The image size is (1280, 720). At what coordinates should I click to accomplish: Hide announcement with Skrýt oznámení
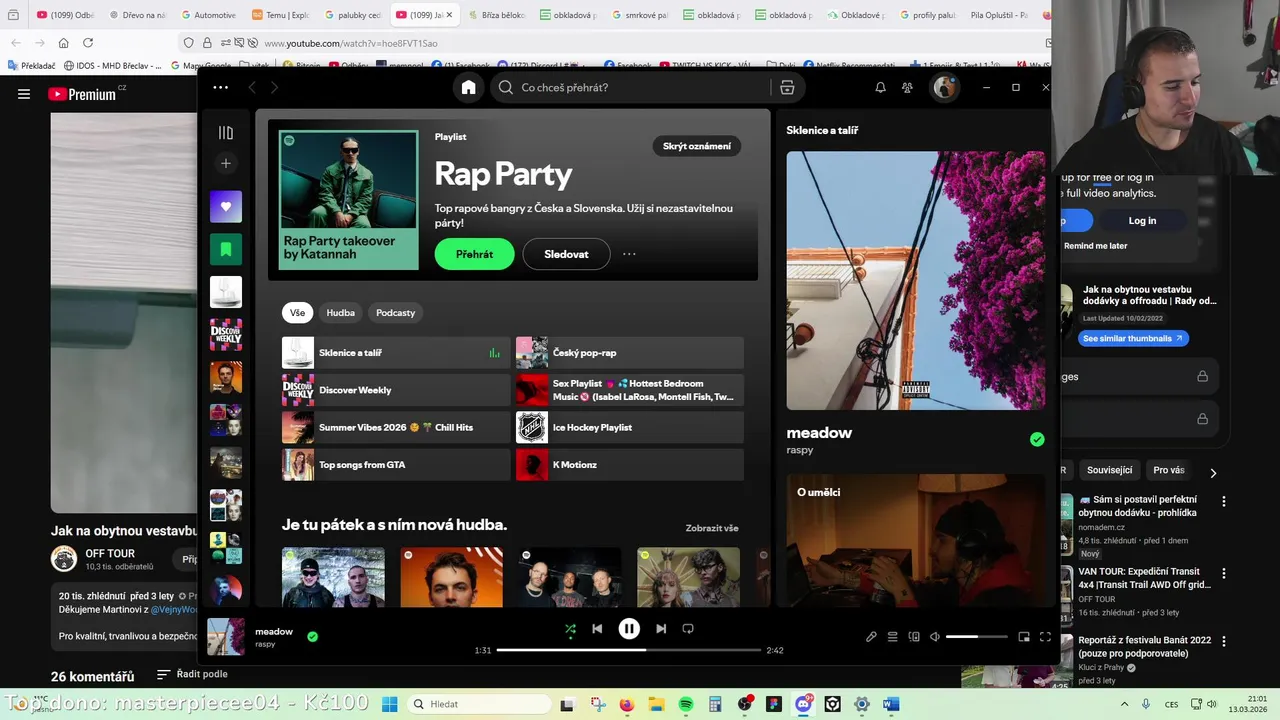click(x=697, y=146)
